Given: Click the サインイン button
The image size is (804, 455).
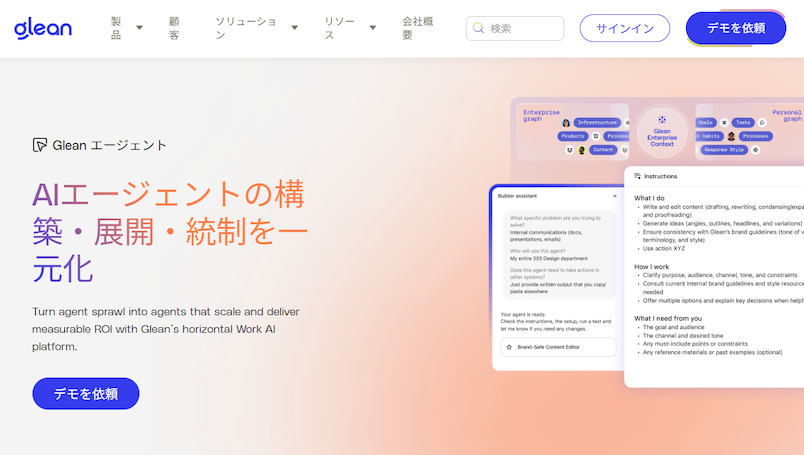Looking at the screenshot, I should tap(625, 28).
